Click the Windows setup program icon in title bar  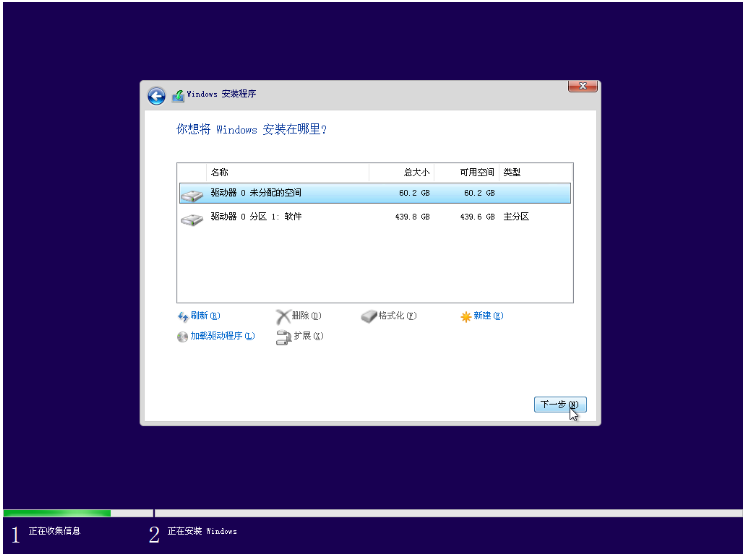click(178, 95)
